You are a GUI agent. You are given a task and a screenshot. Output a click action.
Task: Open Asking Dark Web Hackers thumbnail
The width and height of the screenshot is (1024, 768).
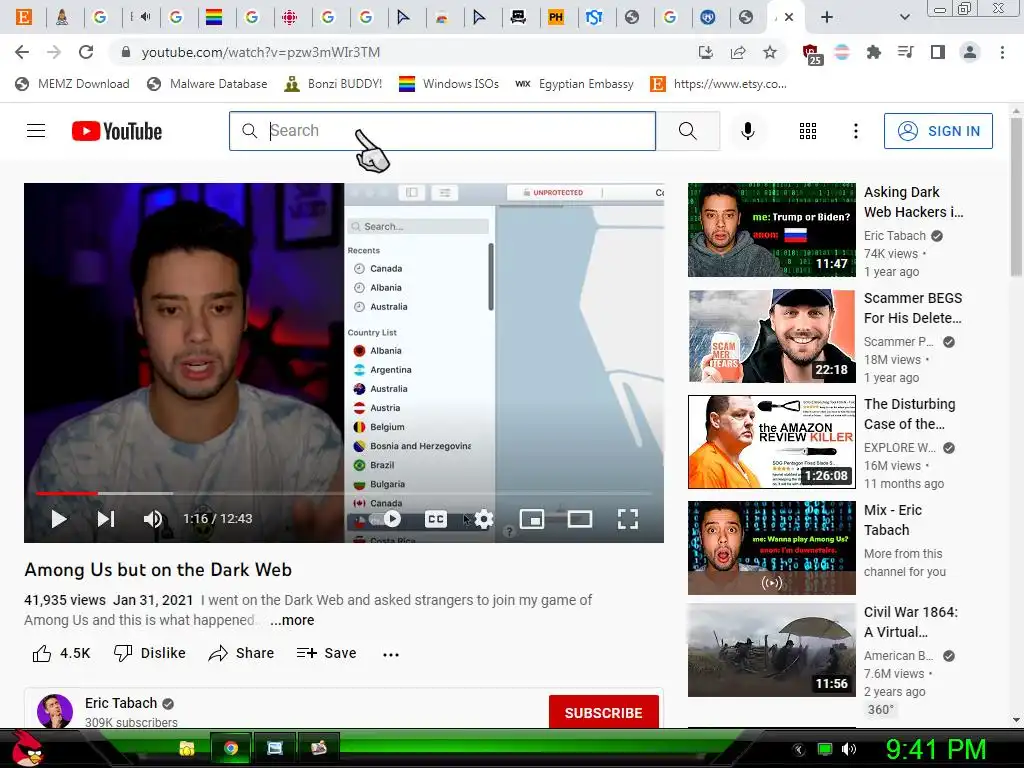[x=771, y=230]
